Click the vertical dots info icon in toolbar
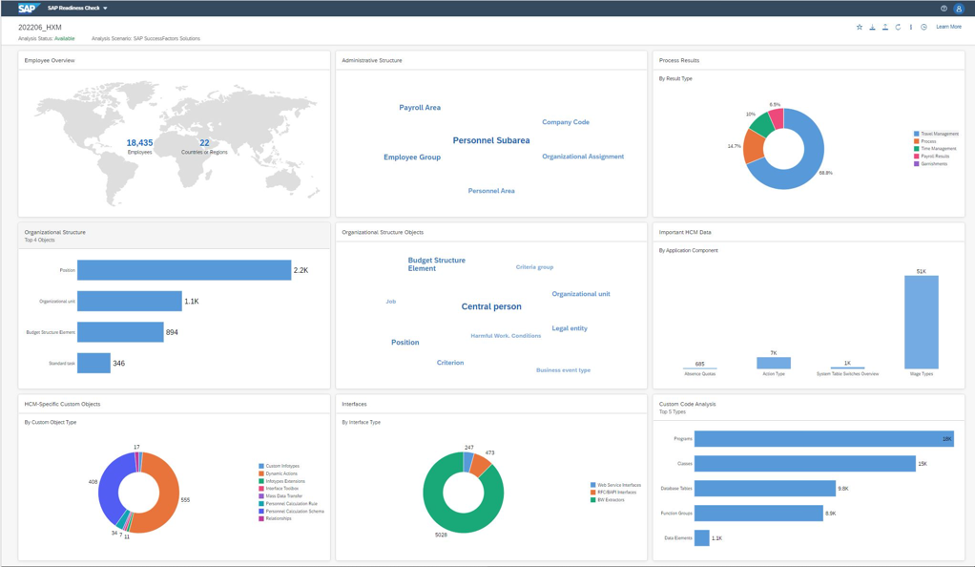Image resolution: width=977 pixels, height=568 pixels. click(911, 27)
